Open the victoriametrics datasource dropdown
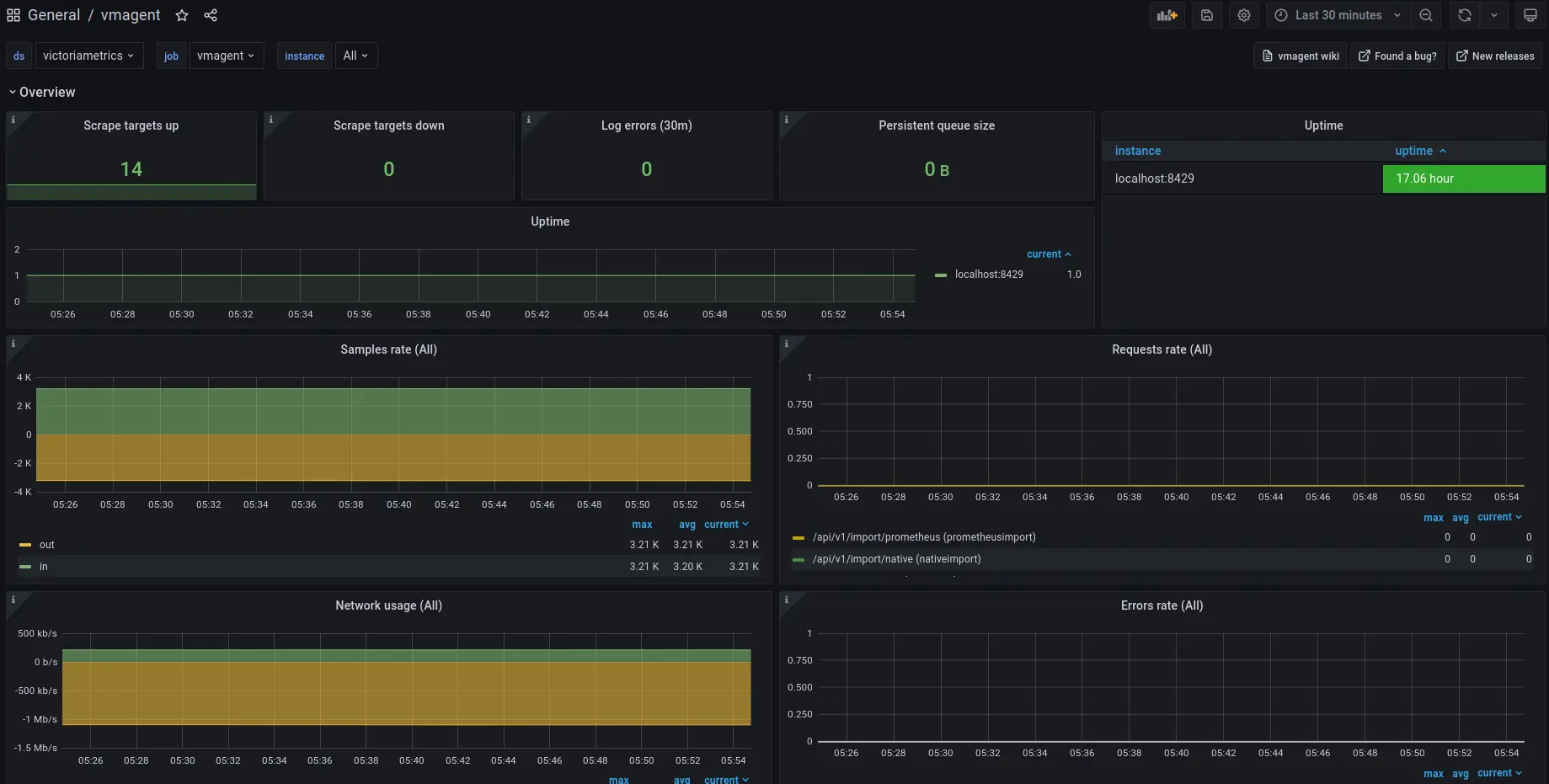 pos(88,56)
